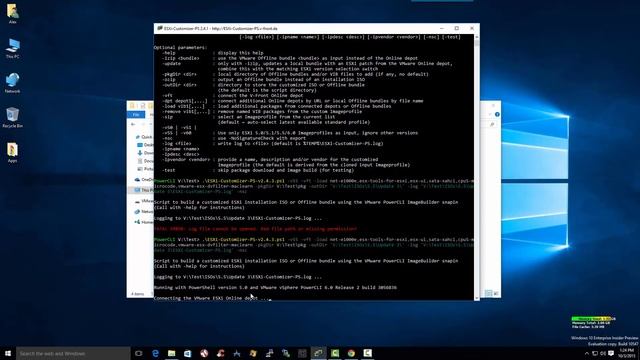Select the active PowerCLI taskbar button

point(318,353)
